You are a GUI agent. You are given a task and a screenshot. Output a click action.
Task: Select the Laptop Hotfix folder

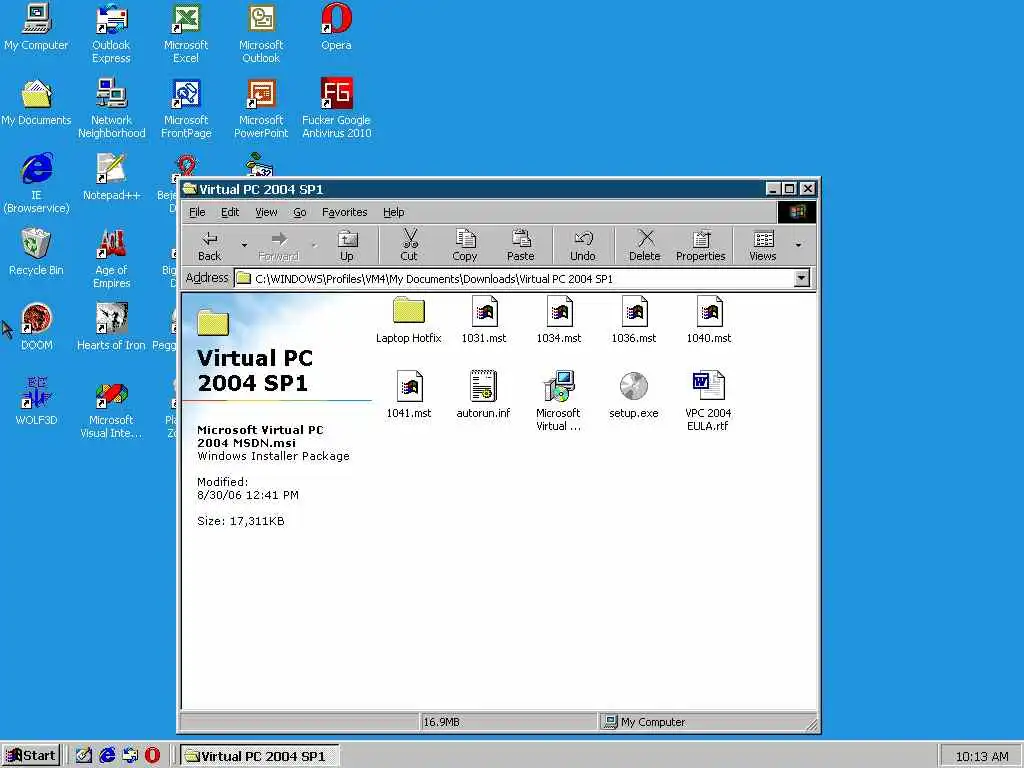pyautogui.click(x=409, y=320)
